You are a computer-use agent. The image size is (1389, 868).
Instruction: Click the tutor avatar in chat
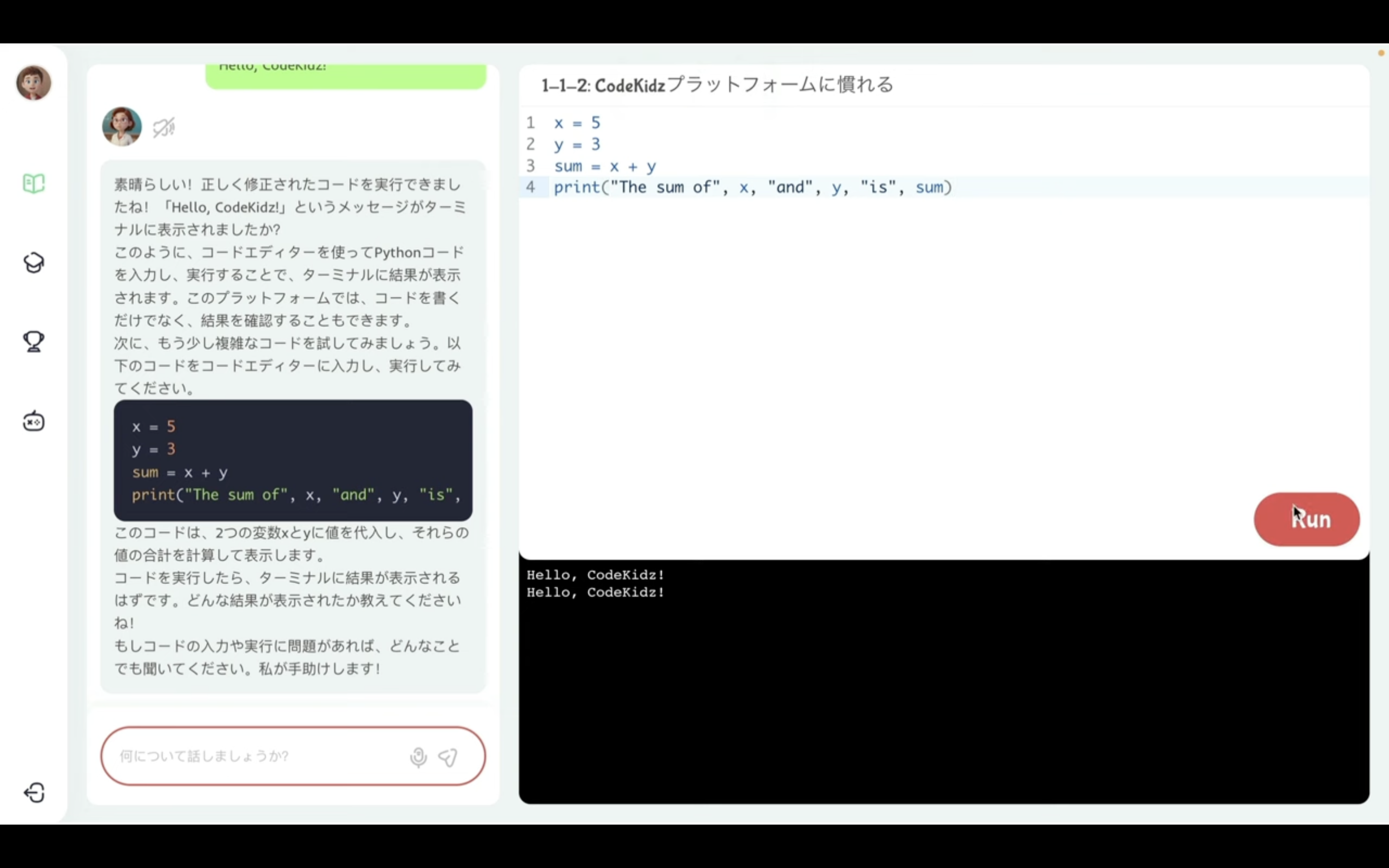122,126
